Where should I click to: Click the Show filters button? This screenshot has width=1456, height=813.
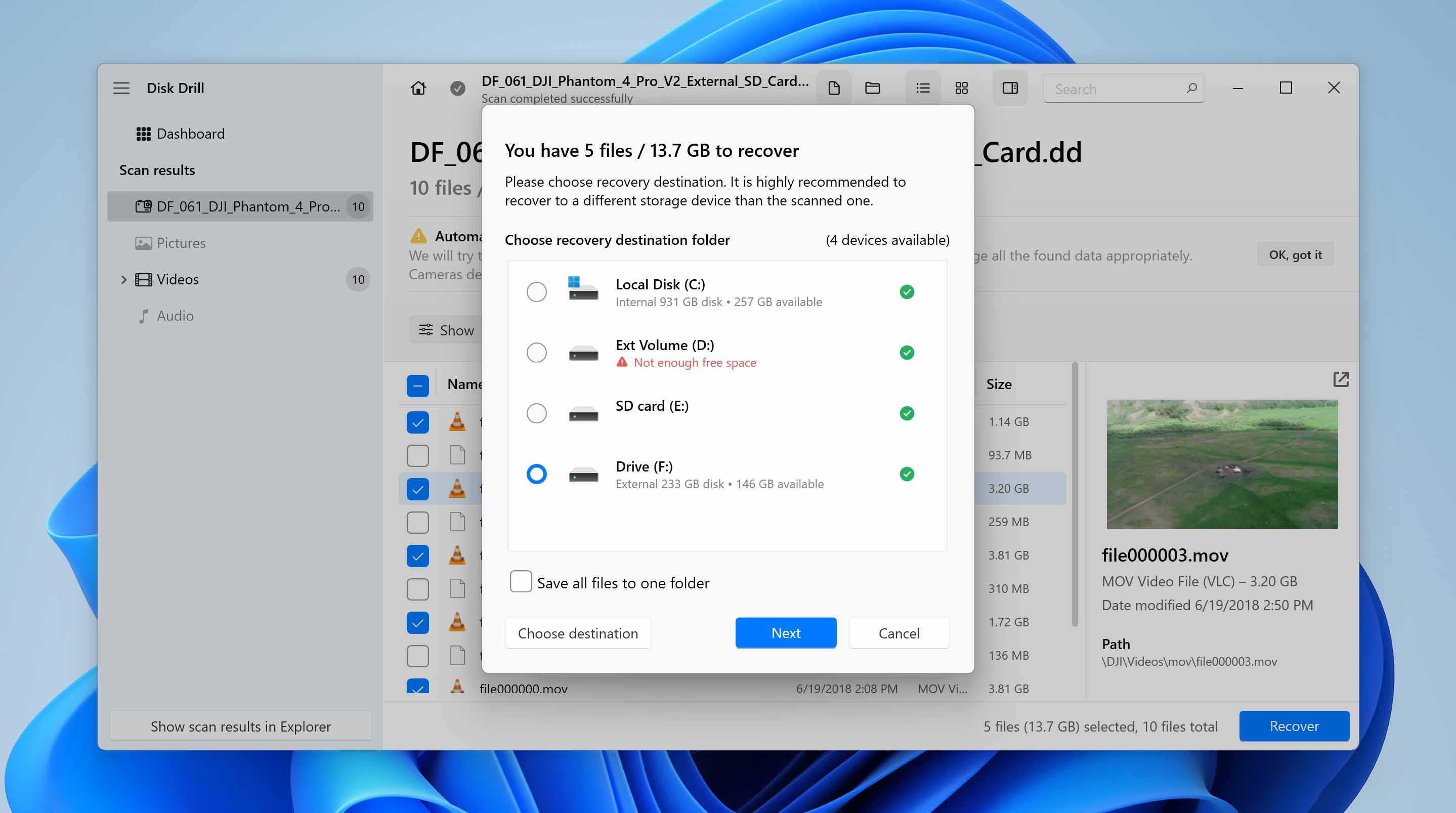446,330
